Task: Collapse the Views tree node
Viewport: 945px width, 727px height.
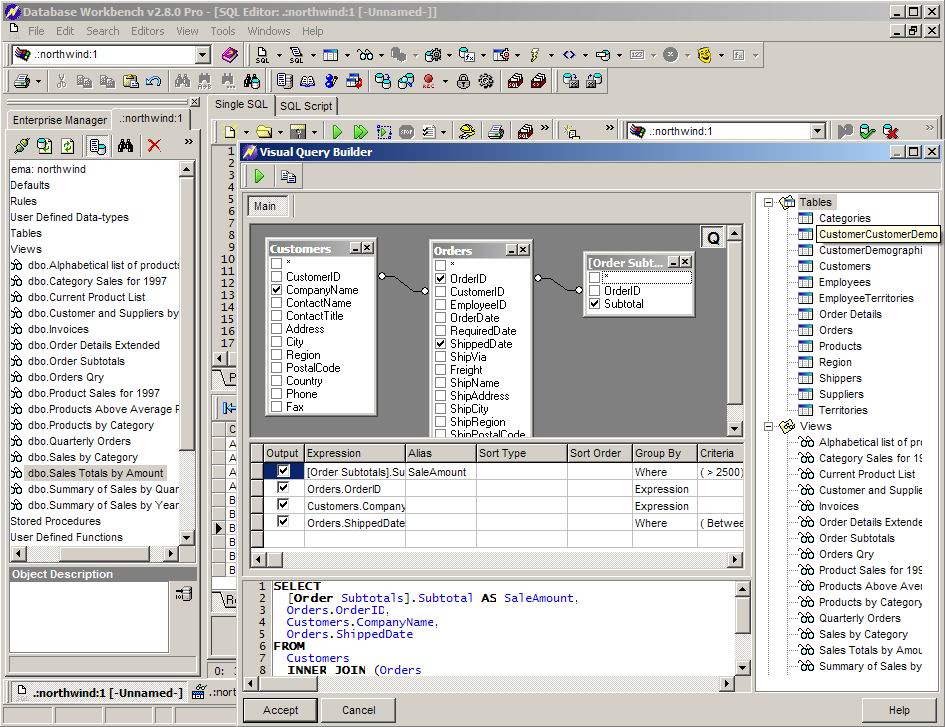Action: pyautogui.click(x=768, y=426)
